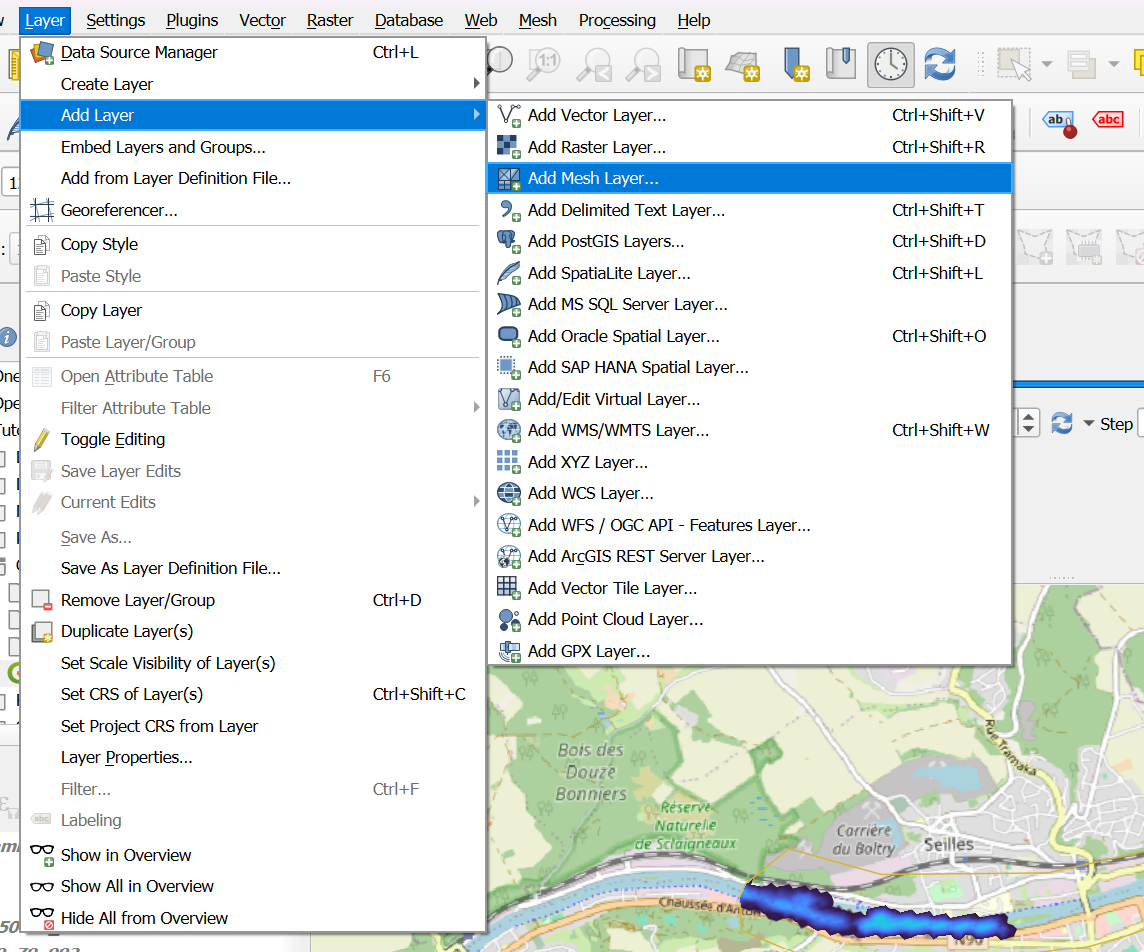
Task: Click the Add WMS/WMTS Layer globe icon
Action: (509, 430)
